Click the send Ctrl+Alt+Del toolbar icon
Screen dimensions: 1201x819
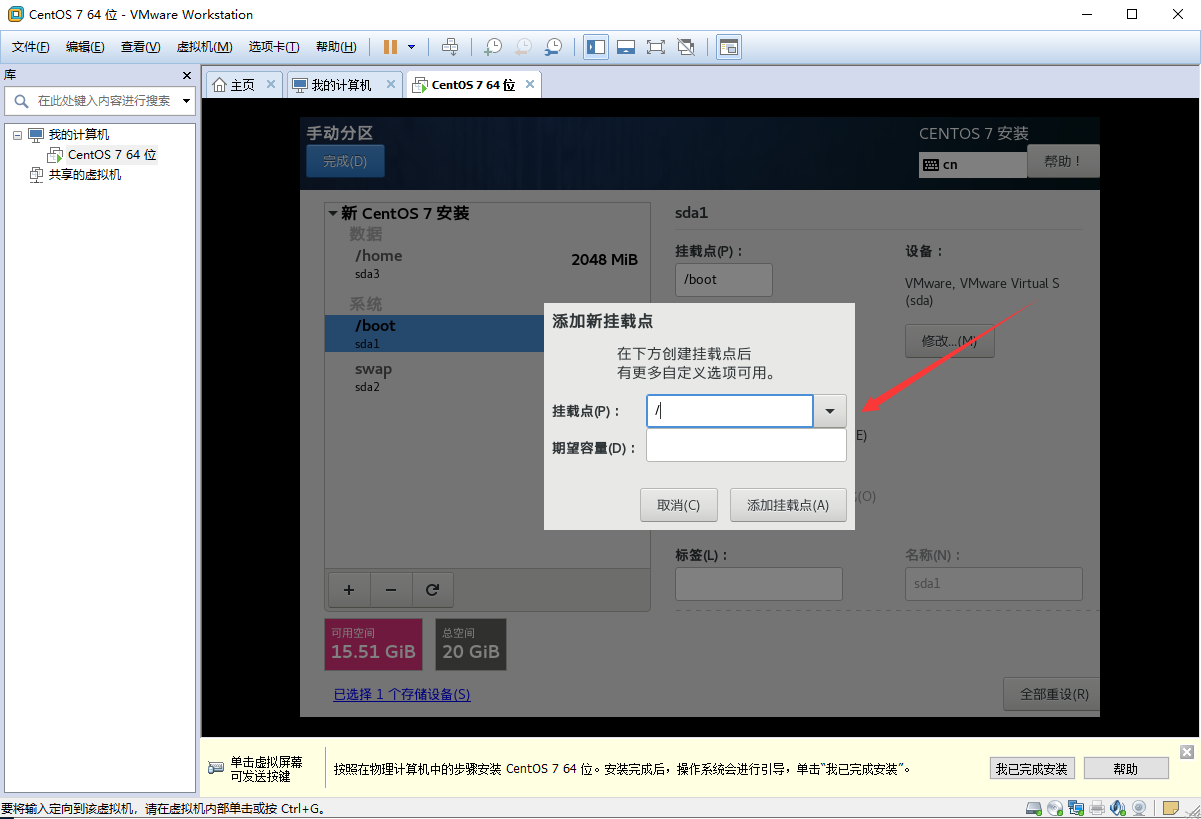(450, 47)
